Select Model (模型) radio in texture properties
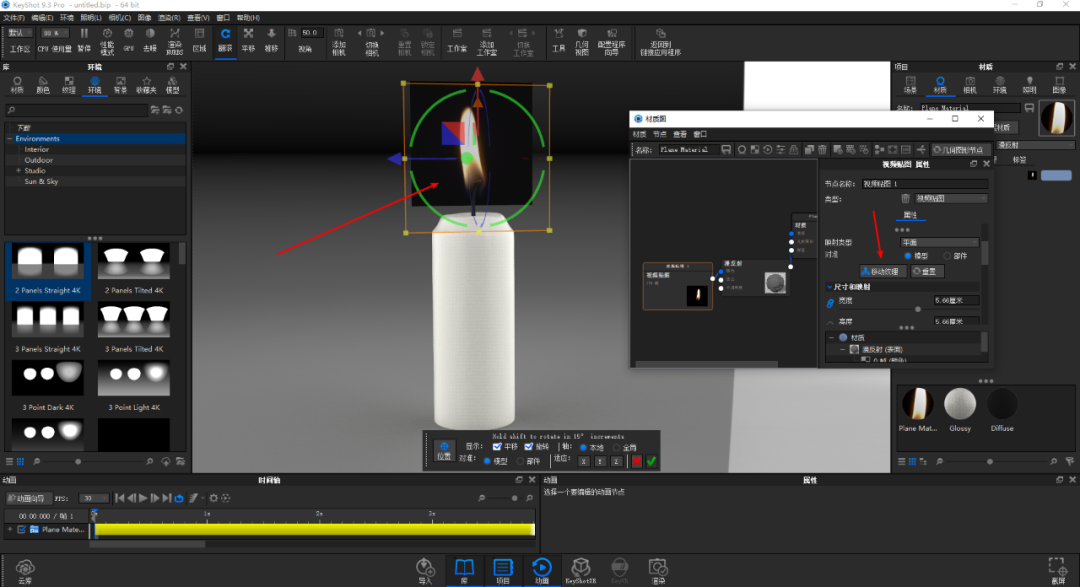Image resolution: width=1080 pixels, height=587 pixels. coord(908,256)
